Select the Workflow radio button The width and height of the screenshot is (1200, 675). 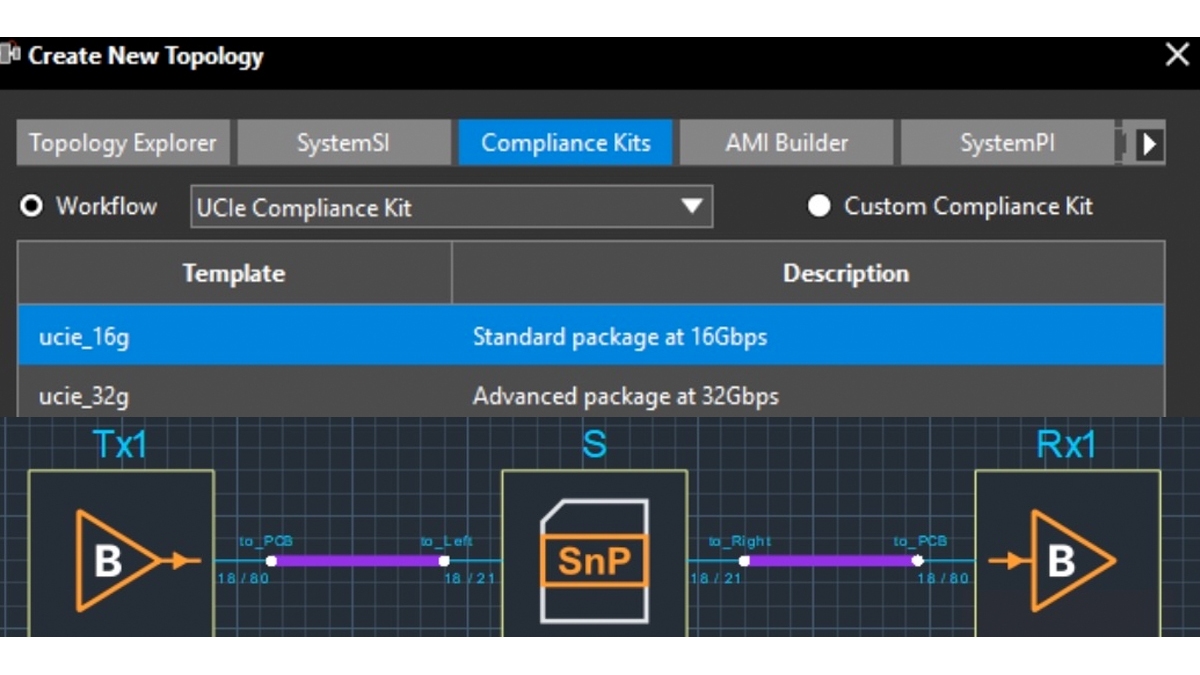coord(32,207)
